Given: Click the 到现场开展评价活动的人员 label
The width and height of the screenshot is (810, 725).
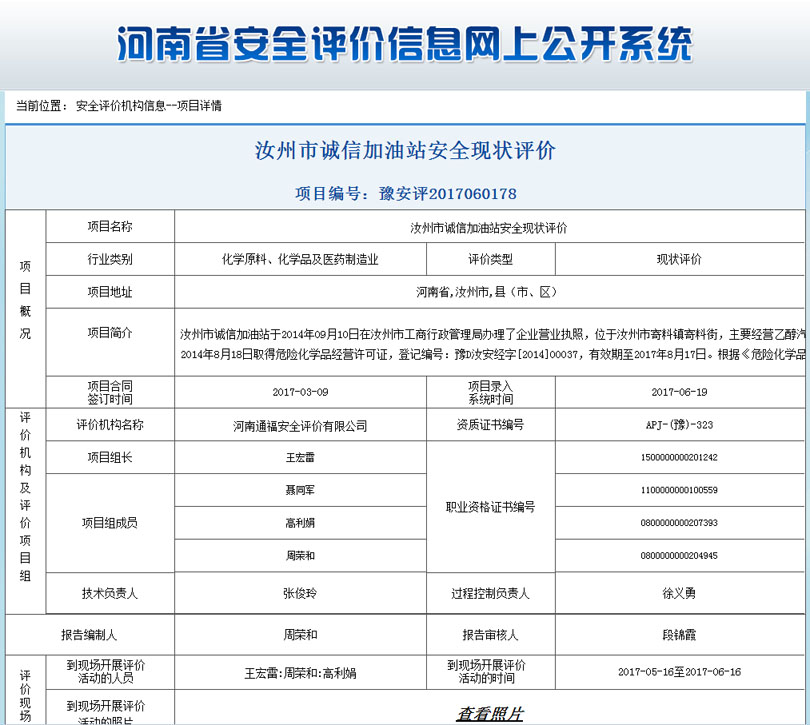Looking at the screenshot, I should (x=106, y=672).
